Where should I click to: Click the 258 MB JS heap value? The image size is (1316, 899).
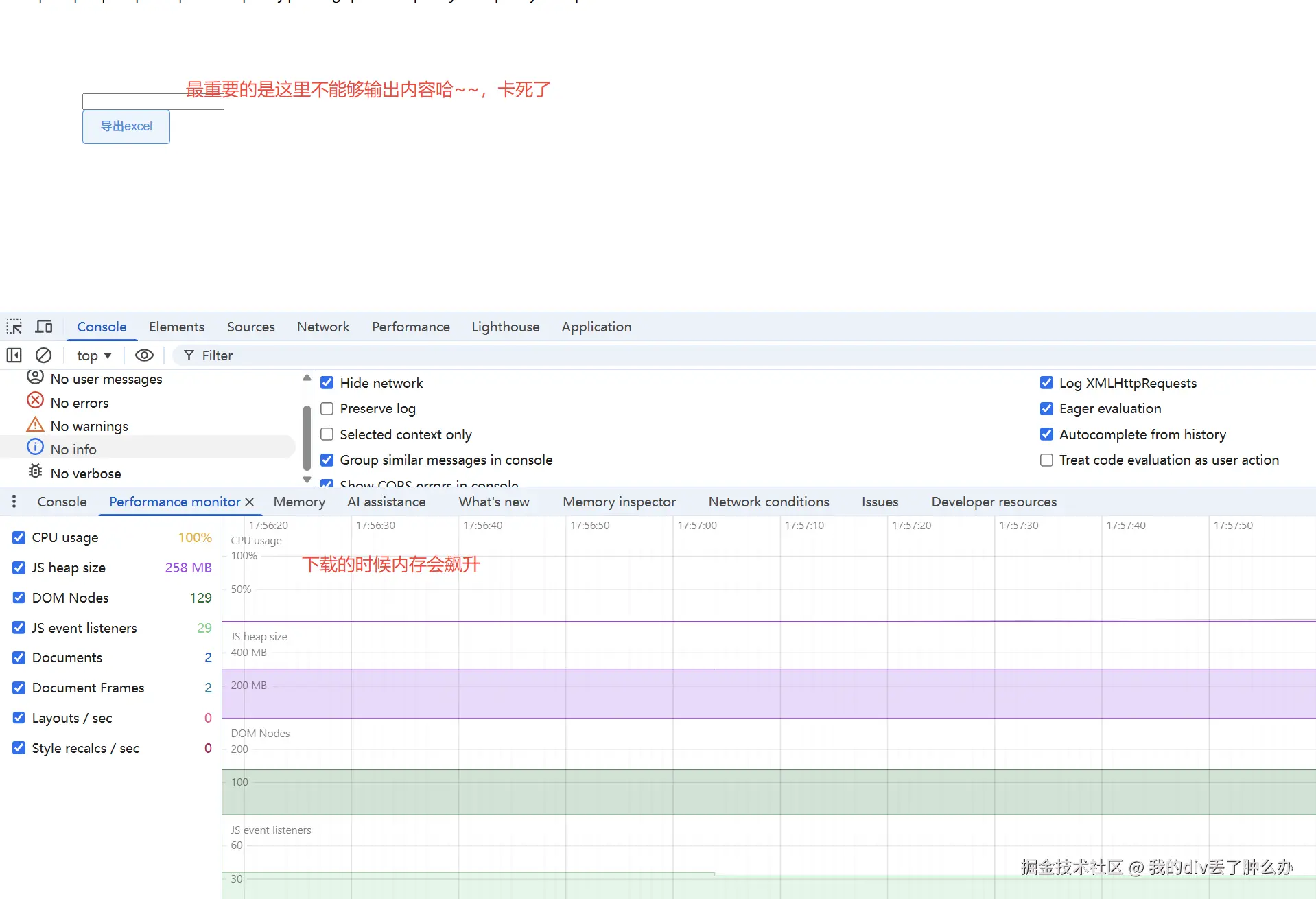click(x=188, y=568)
